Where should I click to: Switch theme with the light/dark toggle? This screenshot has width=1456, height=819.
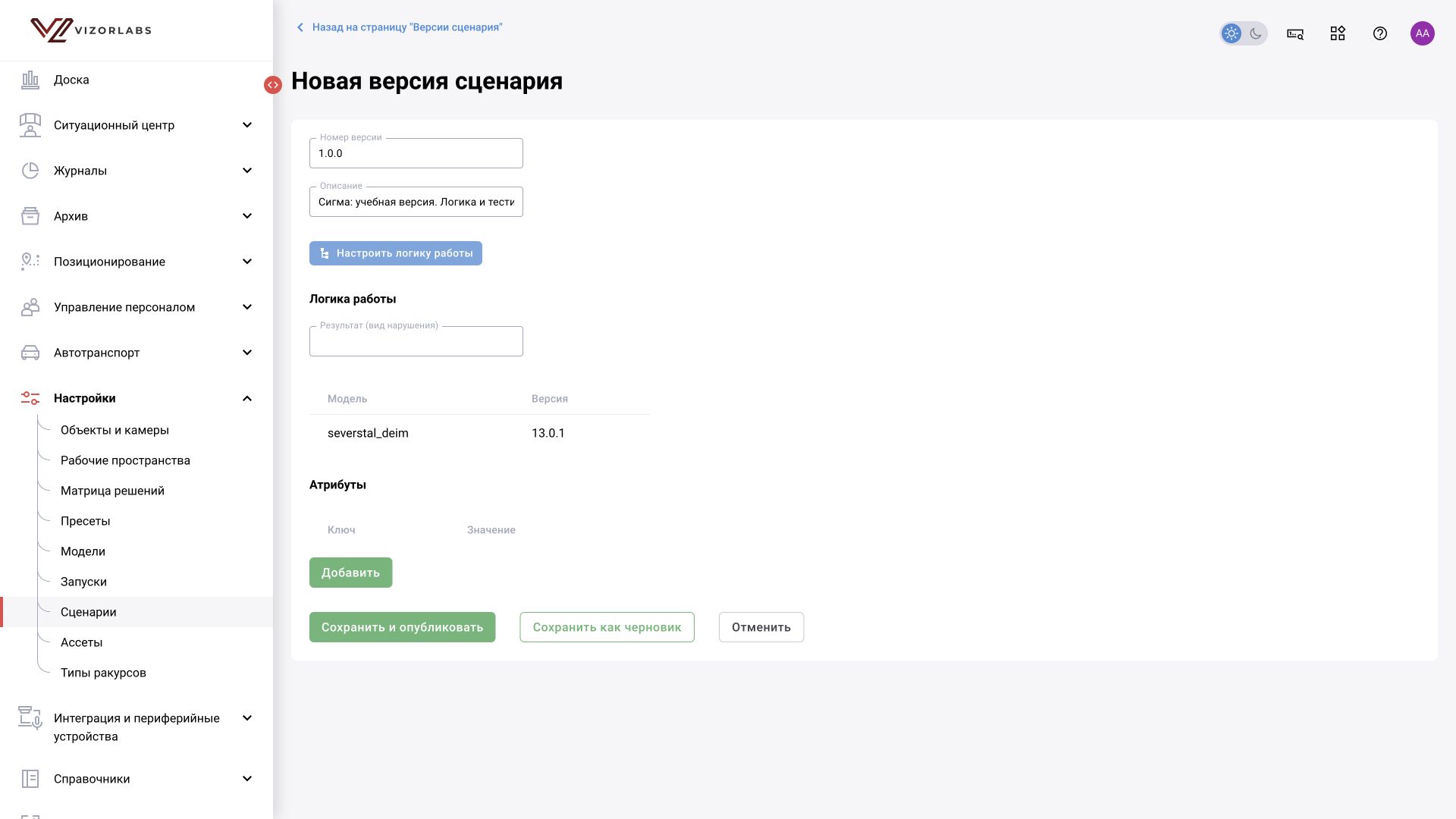pyautogui.click(x=1244, y=33)
